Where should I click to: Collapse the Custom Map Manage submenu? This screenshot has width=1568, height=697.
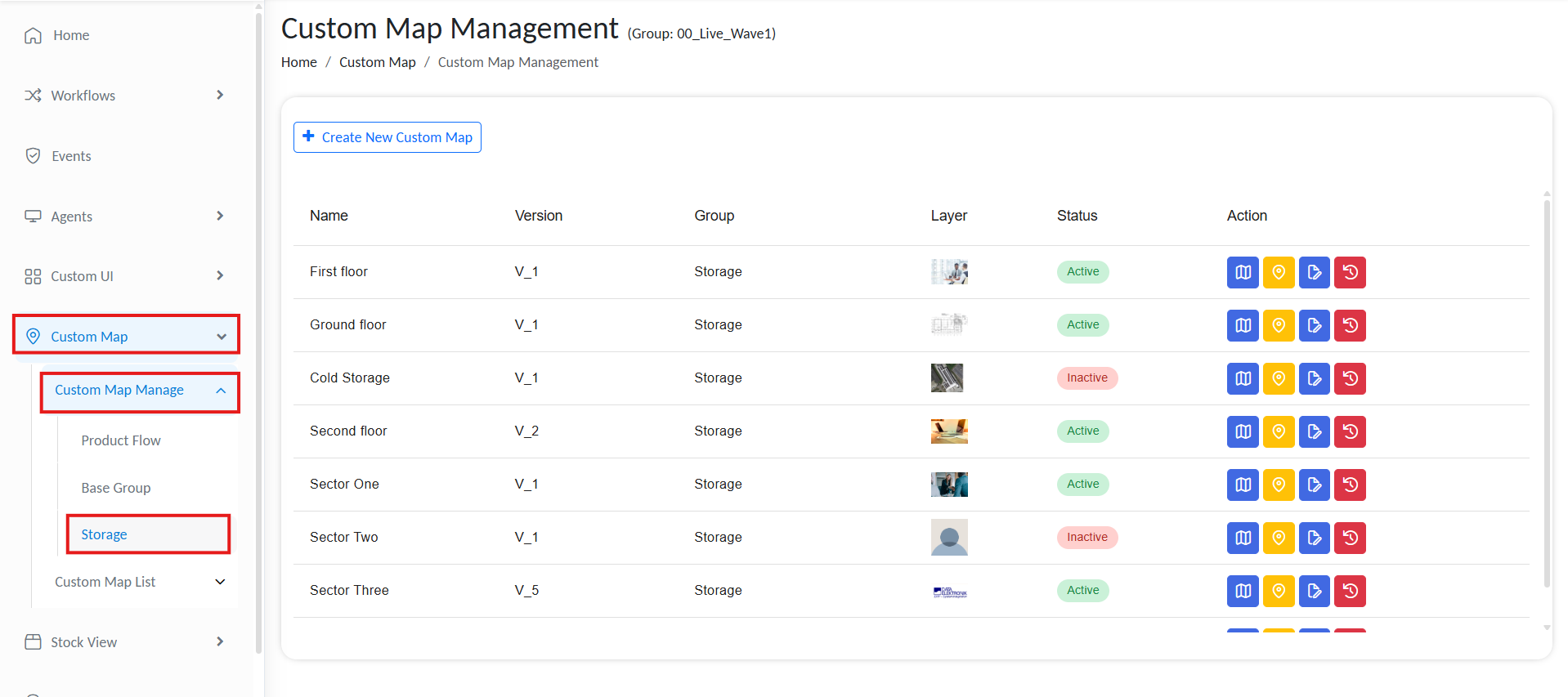[x=221, y=391]
